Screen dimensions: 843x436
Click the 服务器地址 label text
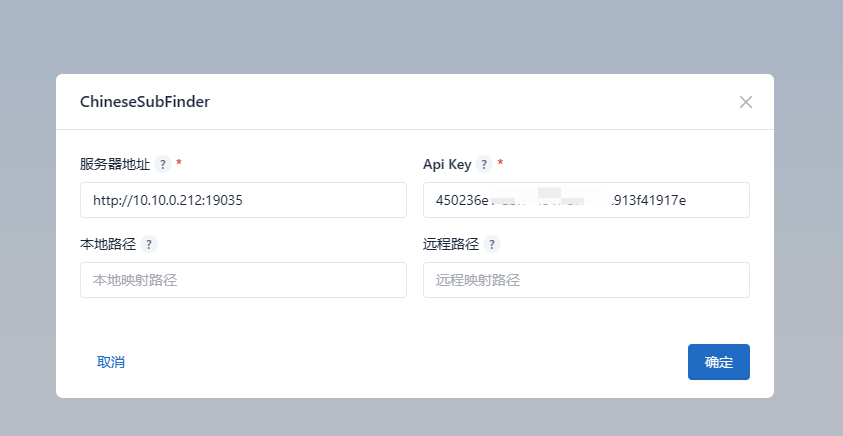115,164
